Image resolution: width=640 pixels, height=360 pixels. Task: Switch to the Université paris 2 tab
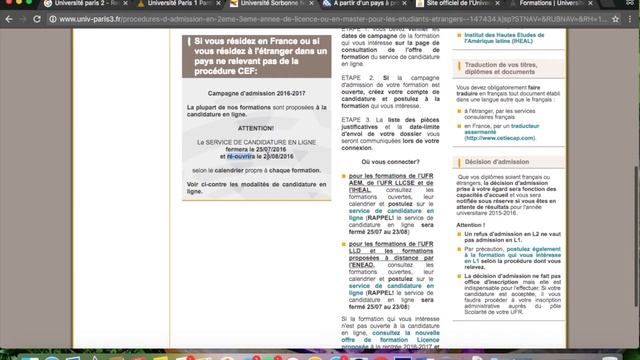coord(86,3)
